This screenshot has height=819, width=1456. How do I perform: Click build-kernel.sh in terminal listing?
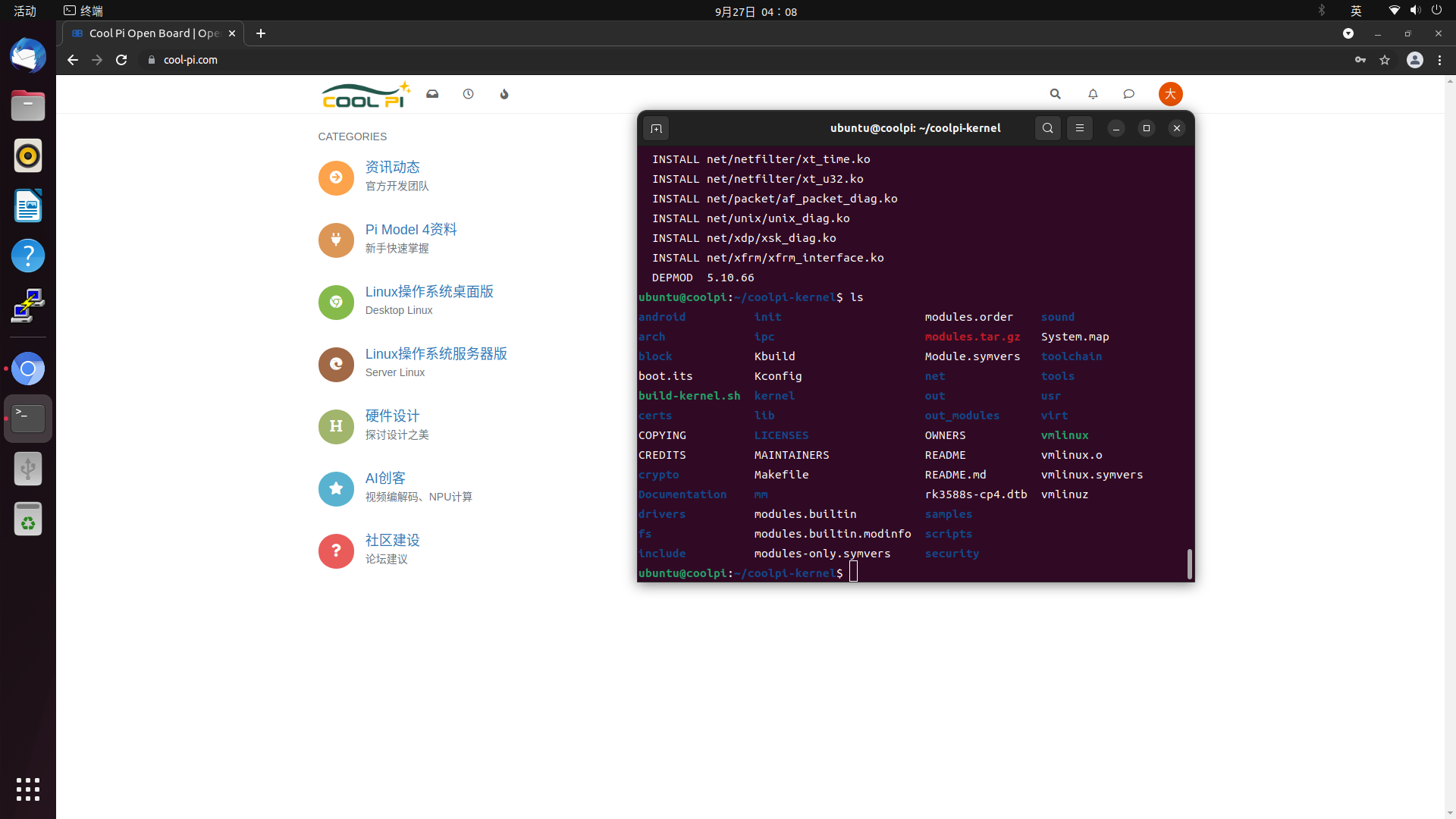pos(689,396)
